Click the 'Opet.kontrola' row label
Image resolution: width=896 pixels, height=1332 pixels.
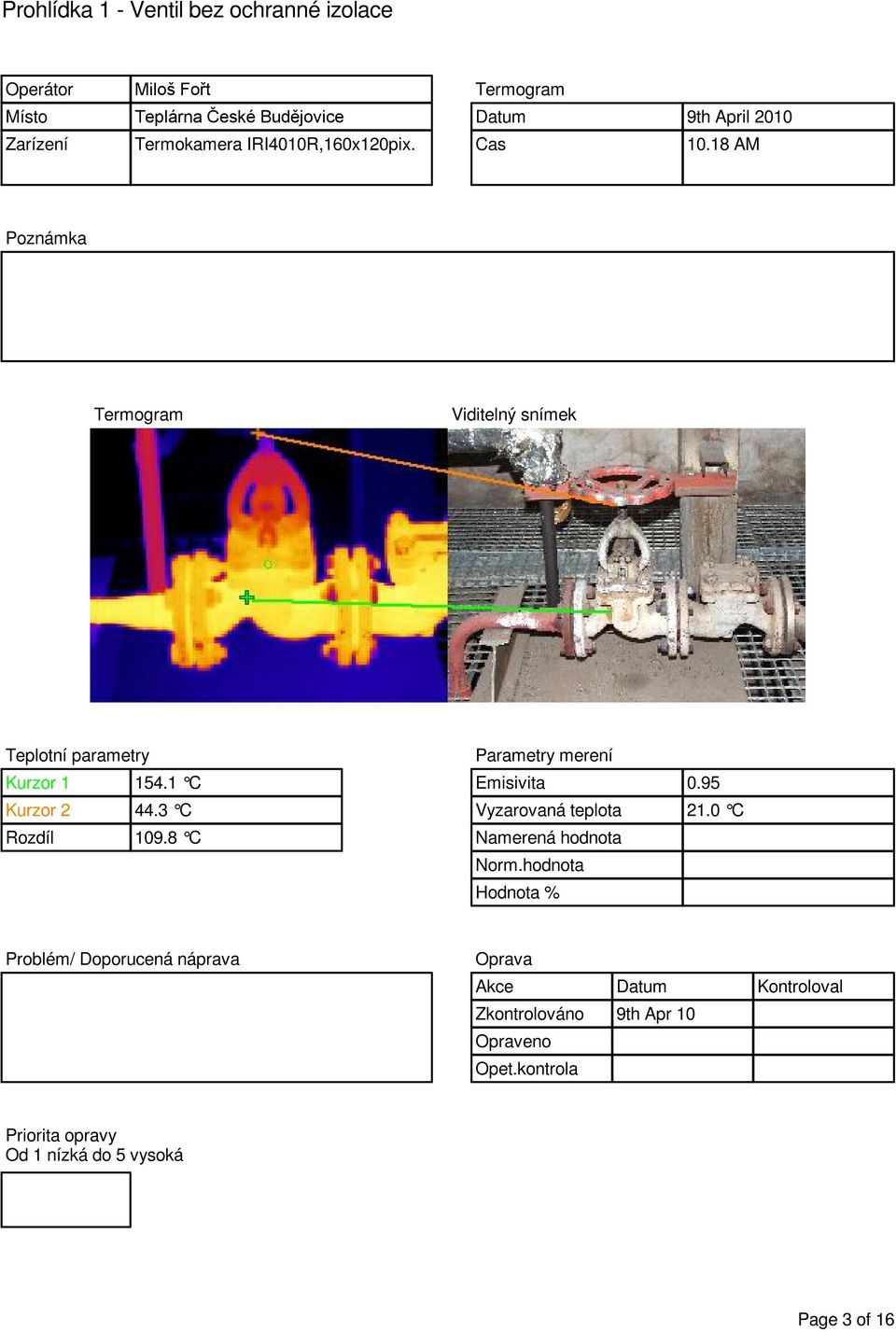pyautogui.click(x=526, y=1069)
